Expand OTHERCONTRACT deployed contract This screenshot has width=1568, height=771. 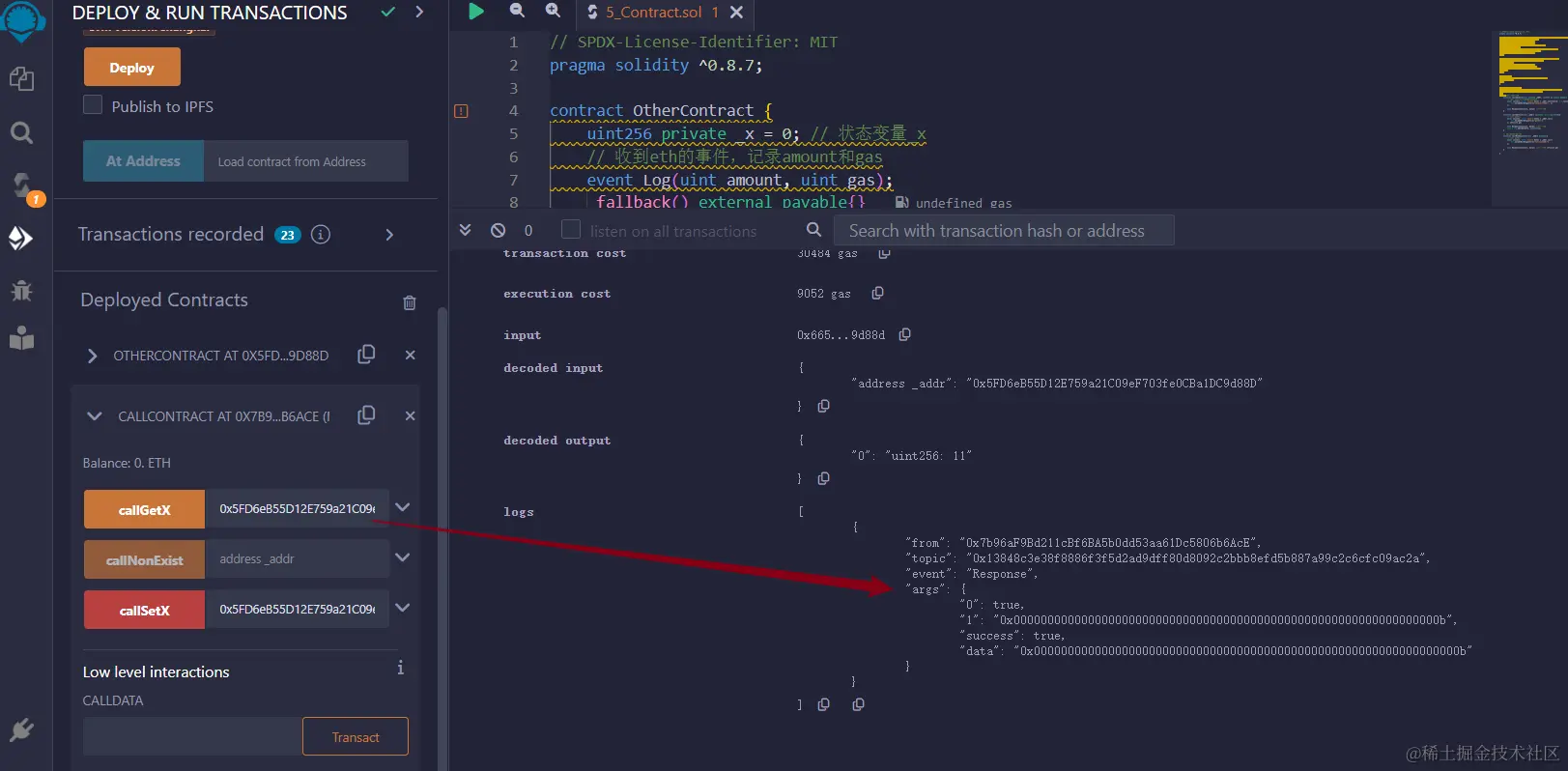92,356
